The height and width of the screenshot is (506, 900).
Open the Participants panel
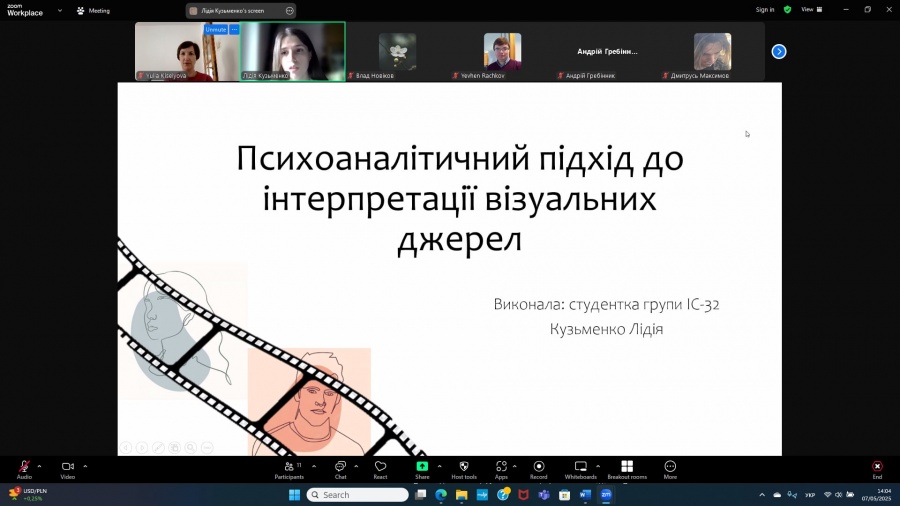(x=289, y=469)
